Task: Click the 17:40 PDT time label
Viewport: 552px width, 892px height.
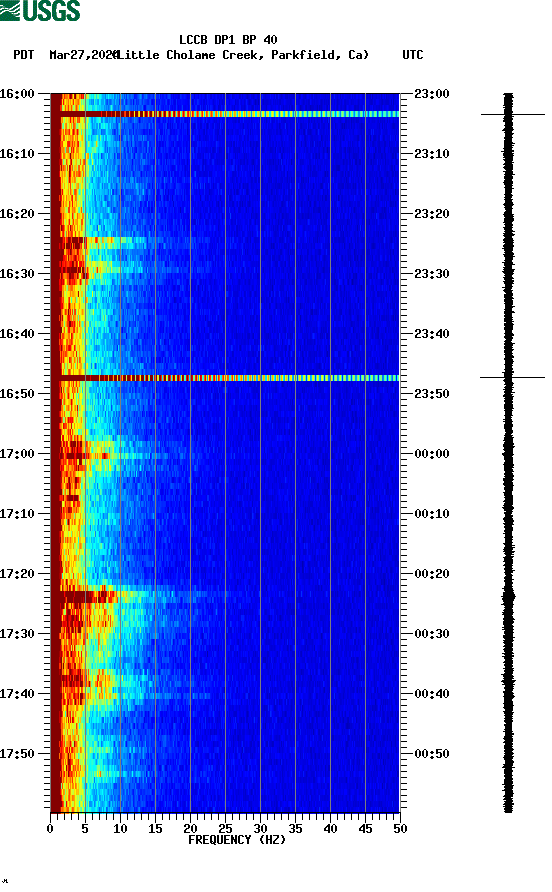Action: [x=17, y=694]
